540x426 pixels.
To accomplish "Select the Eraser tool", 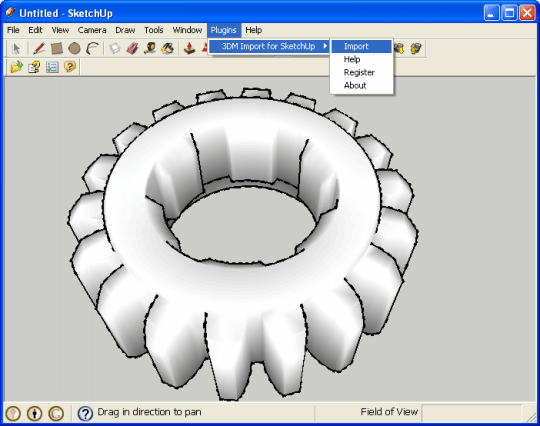I will coord(132,49).
